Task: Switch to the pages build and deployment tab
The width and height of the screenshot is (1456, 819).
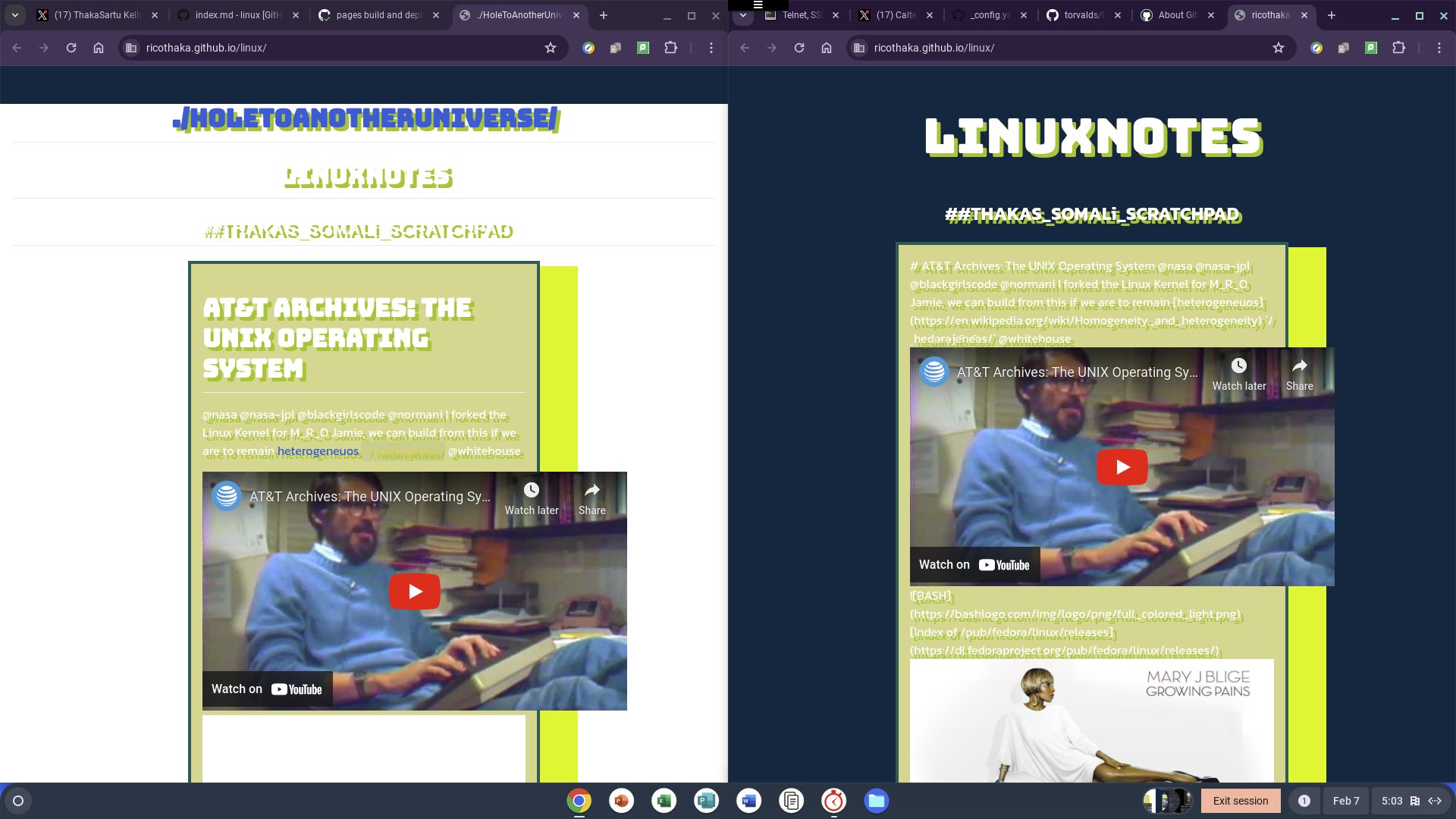Action: pyautogui.click(x=378, y=15)
